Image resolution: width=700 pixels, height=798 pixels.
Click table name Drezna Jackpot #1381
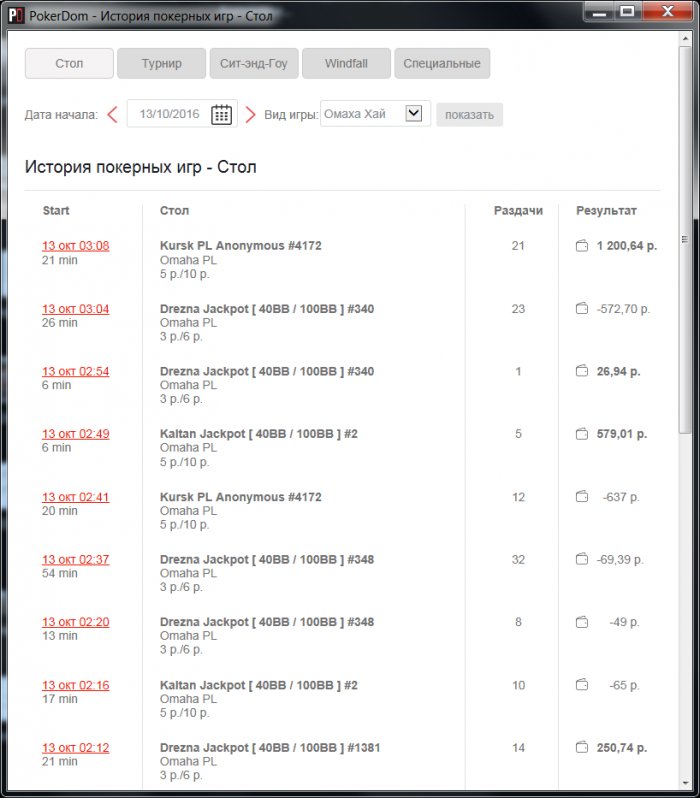270,748
